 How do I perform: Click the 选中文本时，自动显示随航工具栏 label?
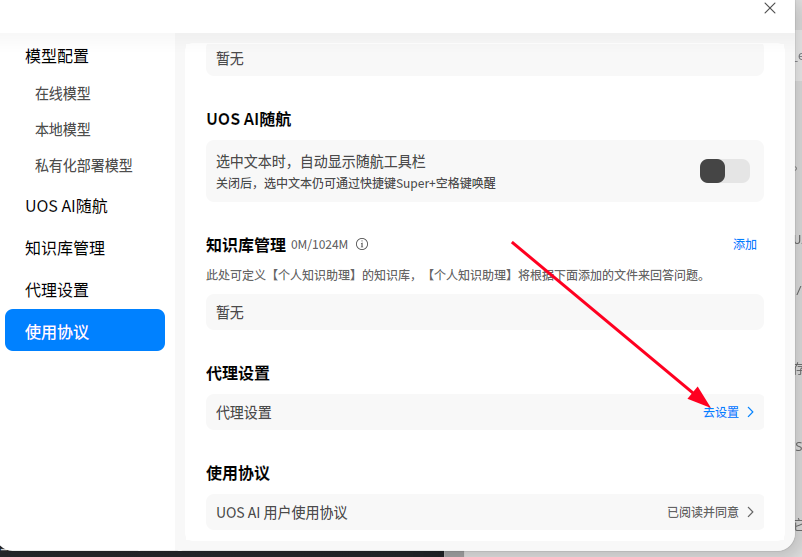tap(321, 162)
